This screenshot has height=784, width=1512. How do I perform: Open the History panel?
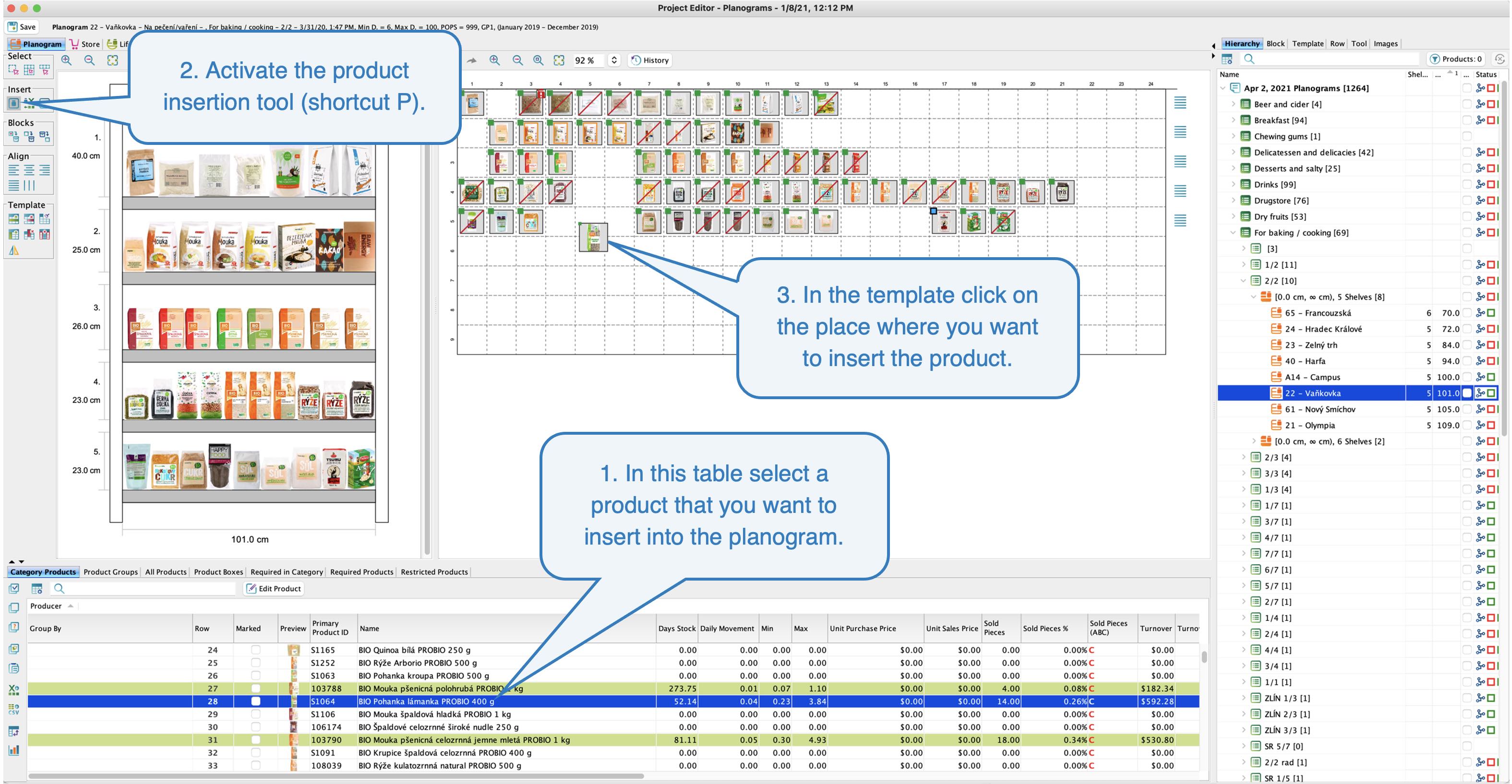[x=650, y=60]
